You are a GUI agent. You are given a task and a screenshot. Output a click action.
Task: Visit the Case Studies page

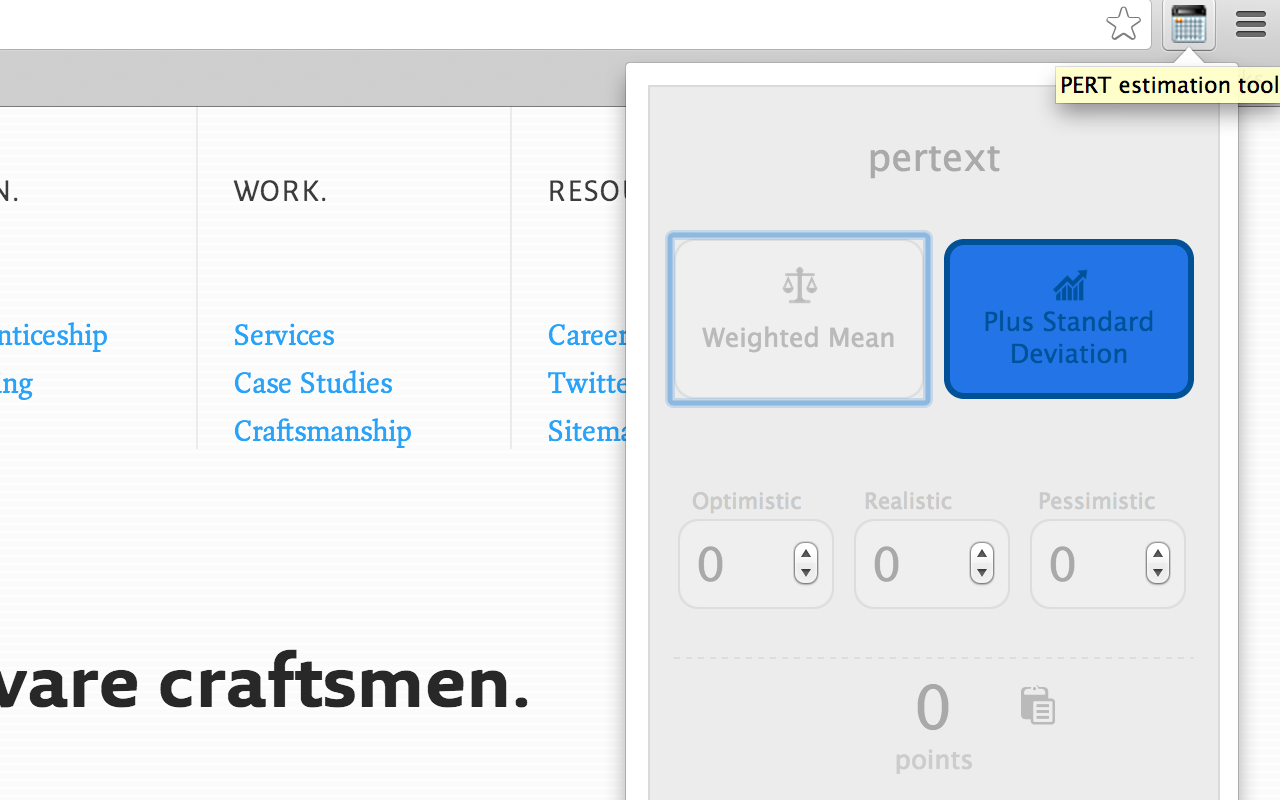click(x=312, y=383)
